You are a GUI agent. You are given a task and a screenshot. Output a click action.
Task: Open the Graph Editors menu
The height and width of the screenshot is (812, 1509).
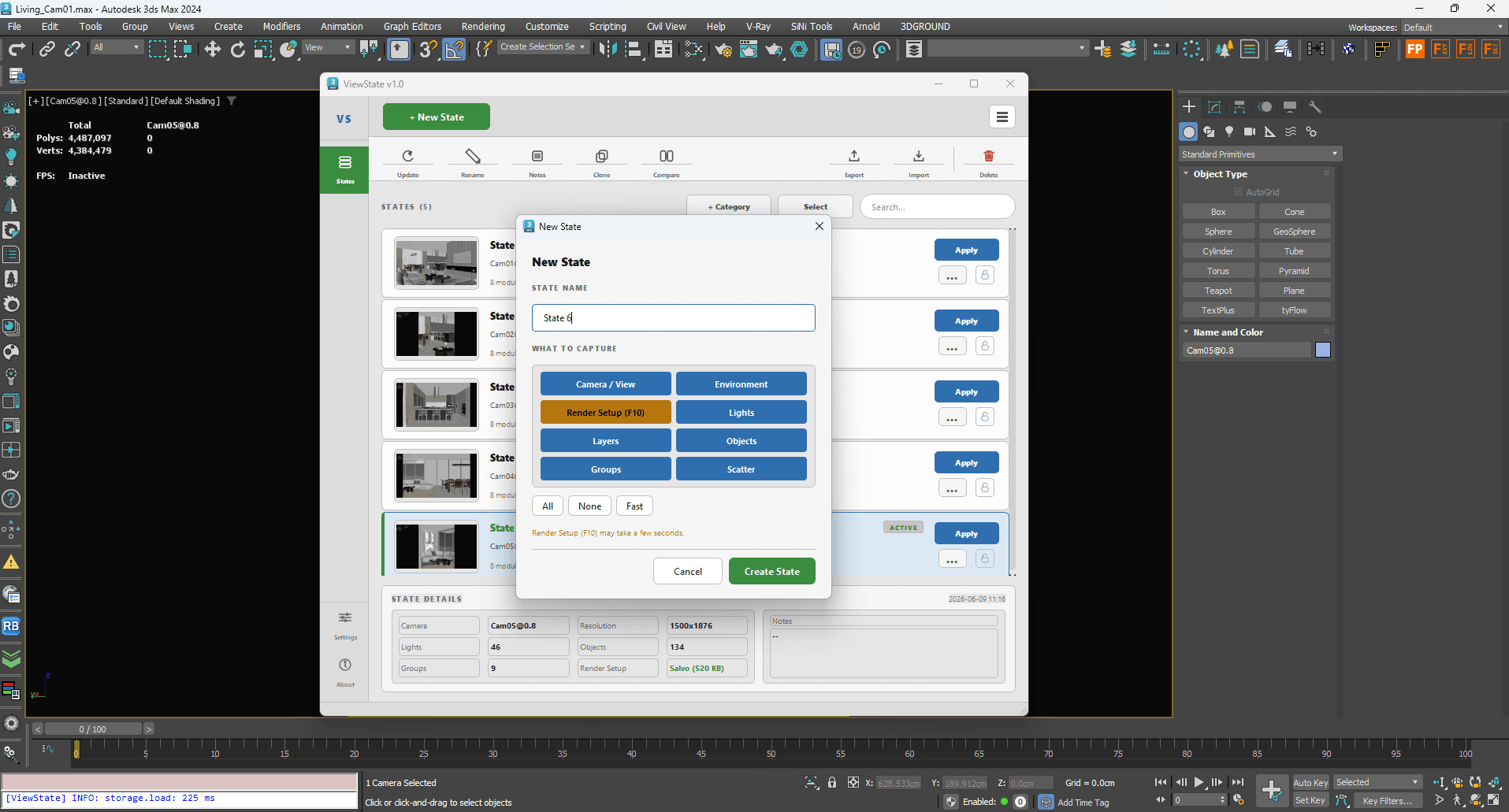coord(412,27)
